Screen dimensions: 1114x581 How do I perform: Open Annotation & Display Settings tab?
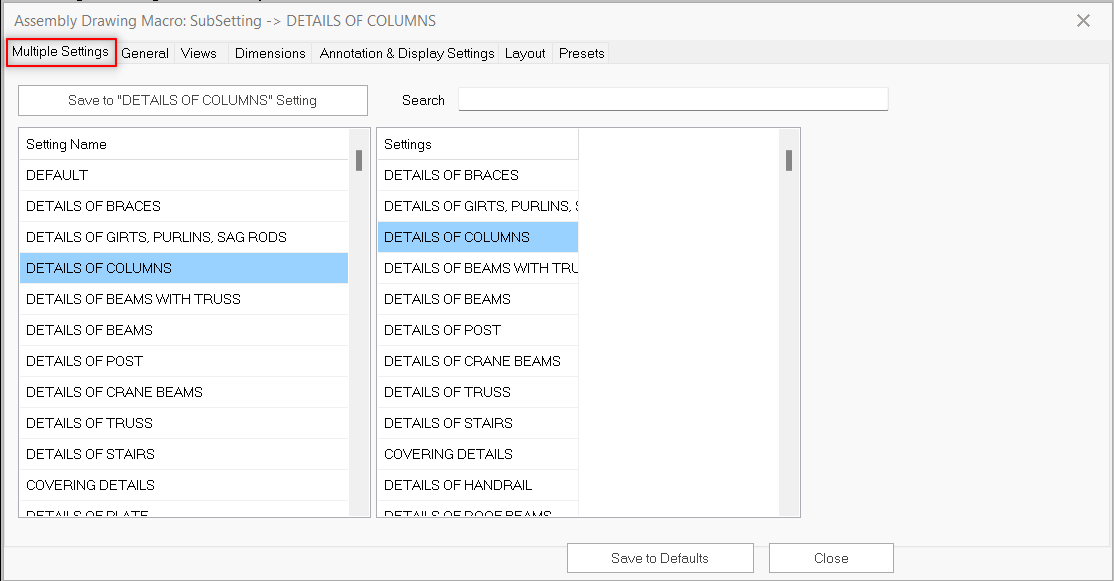pyautogui.click(x=407, y=53)
